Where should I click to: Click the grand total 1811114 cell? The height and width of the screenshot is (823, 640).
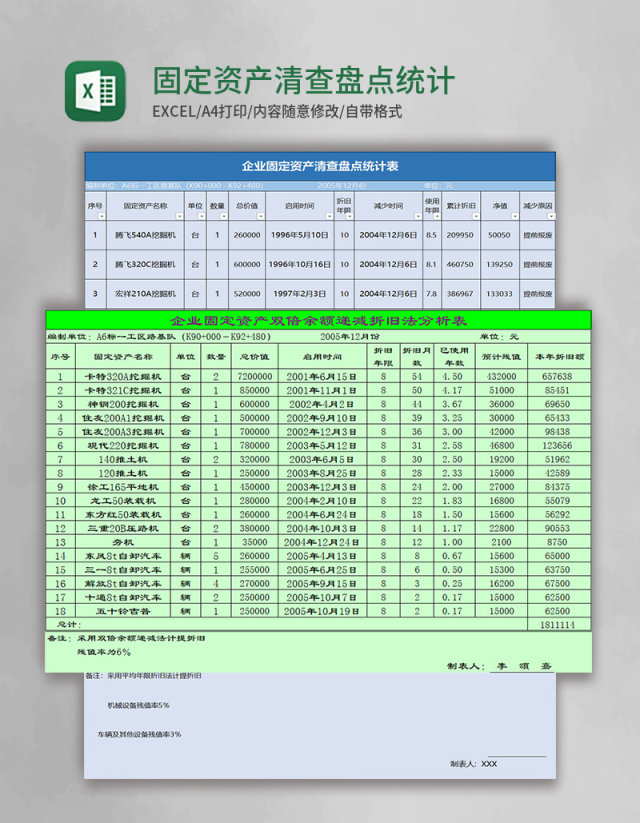tap(557, 625)
